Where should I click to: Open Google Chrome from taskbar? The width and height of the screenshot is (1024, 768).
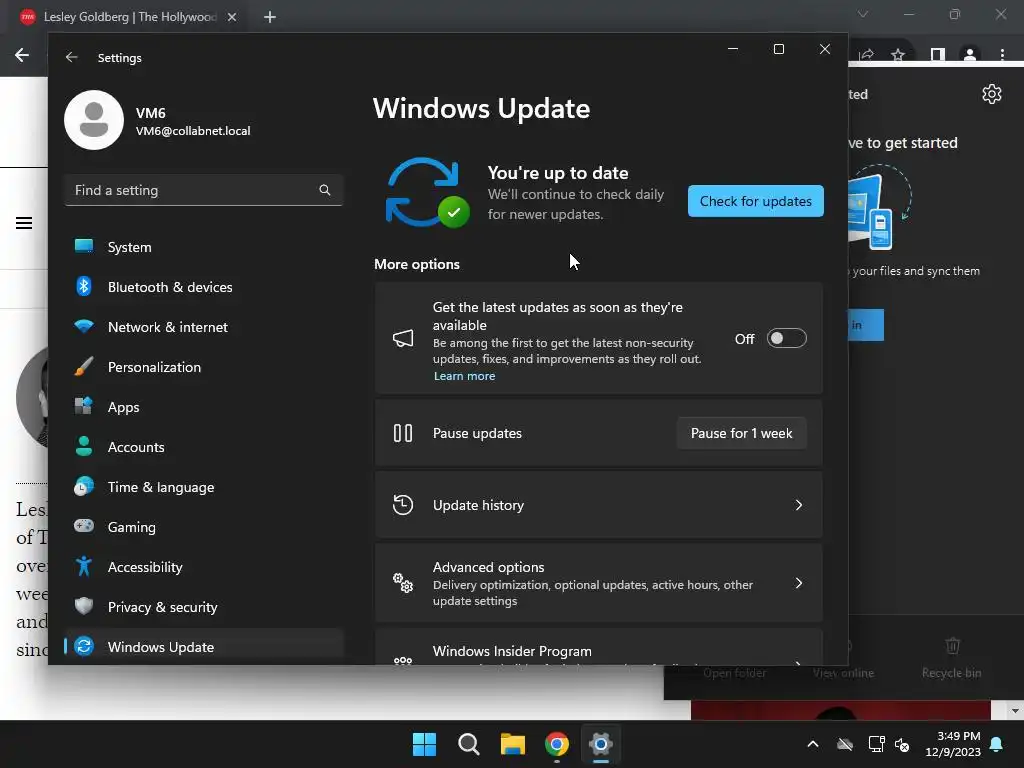[x=557, y=744]
